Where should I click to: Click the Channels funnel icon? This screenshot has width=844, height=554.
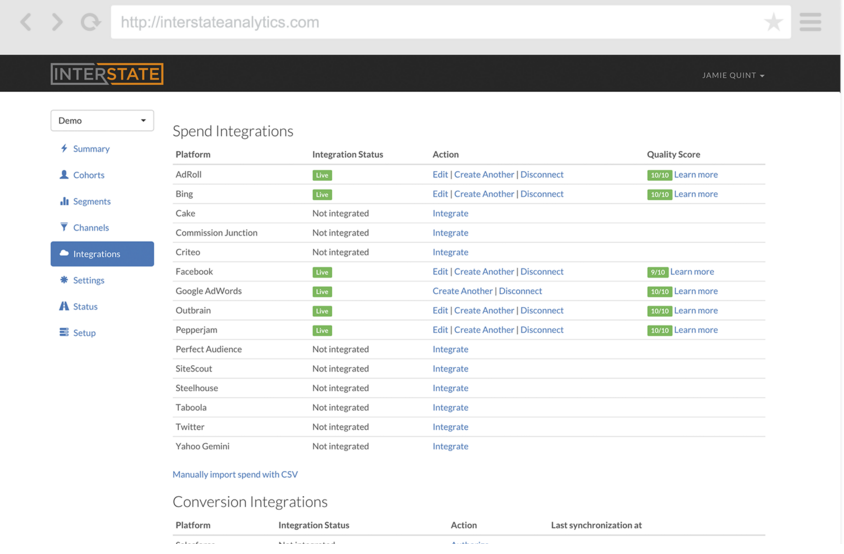tap(64, 228)
